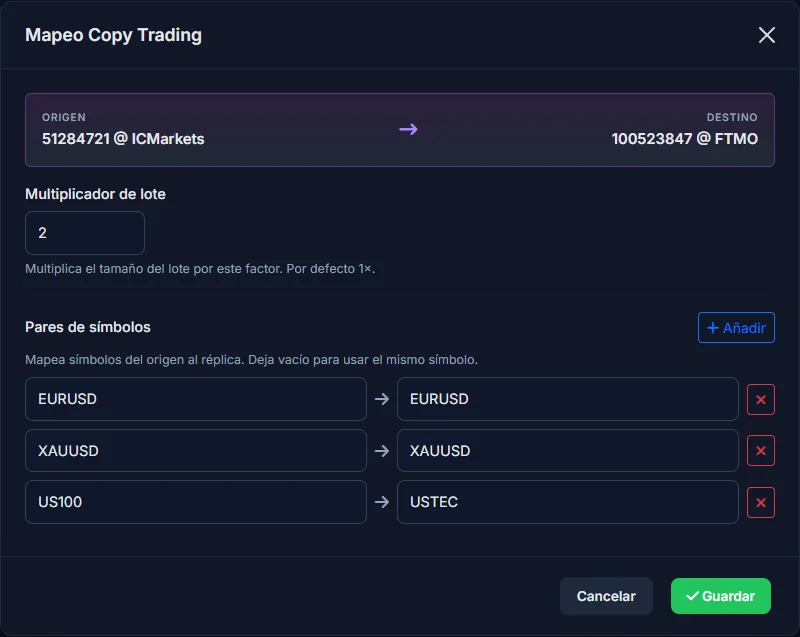Click the Multiplicador de lote label

pos(95,194)
